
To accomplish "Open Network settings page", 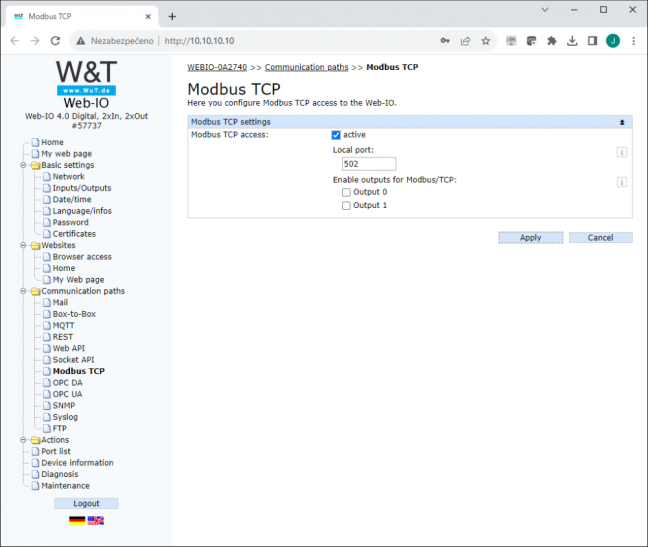I will tap(69, 176).
